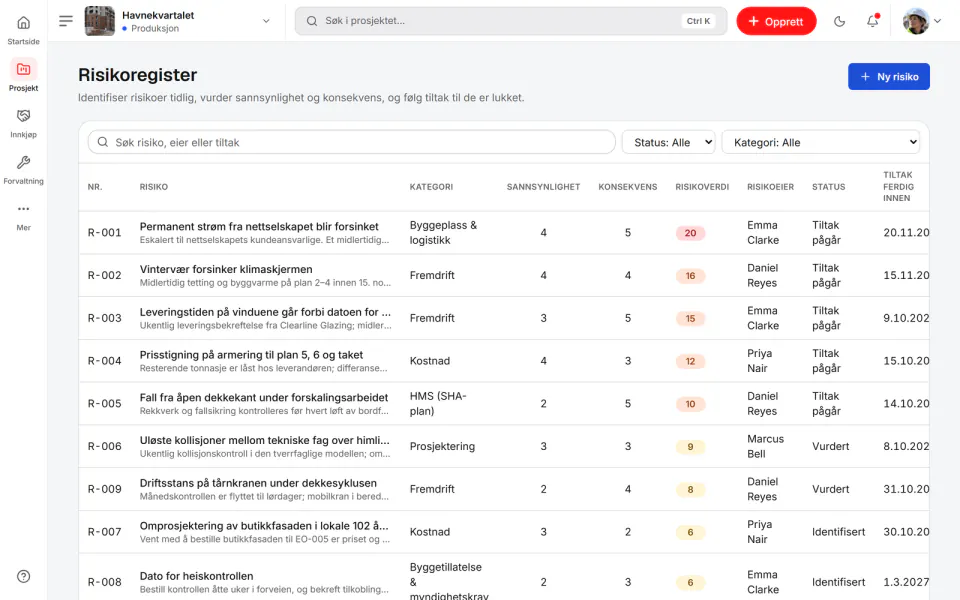Focus the Søk risiko, eier eller tiltak field
Screen dimensions: 960x600
pos(351,142)
